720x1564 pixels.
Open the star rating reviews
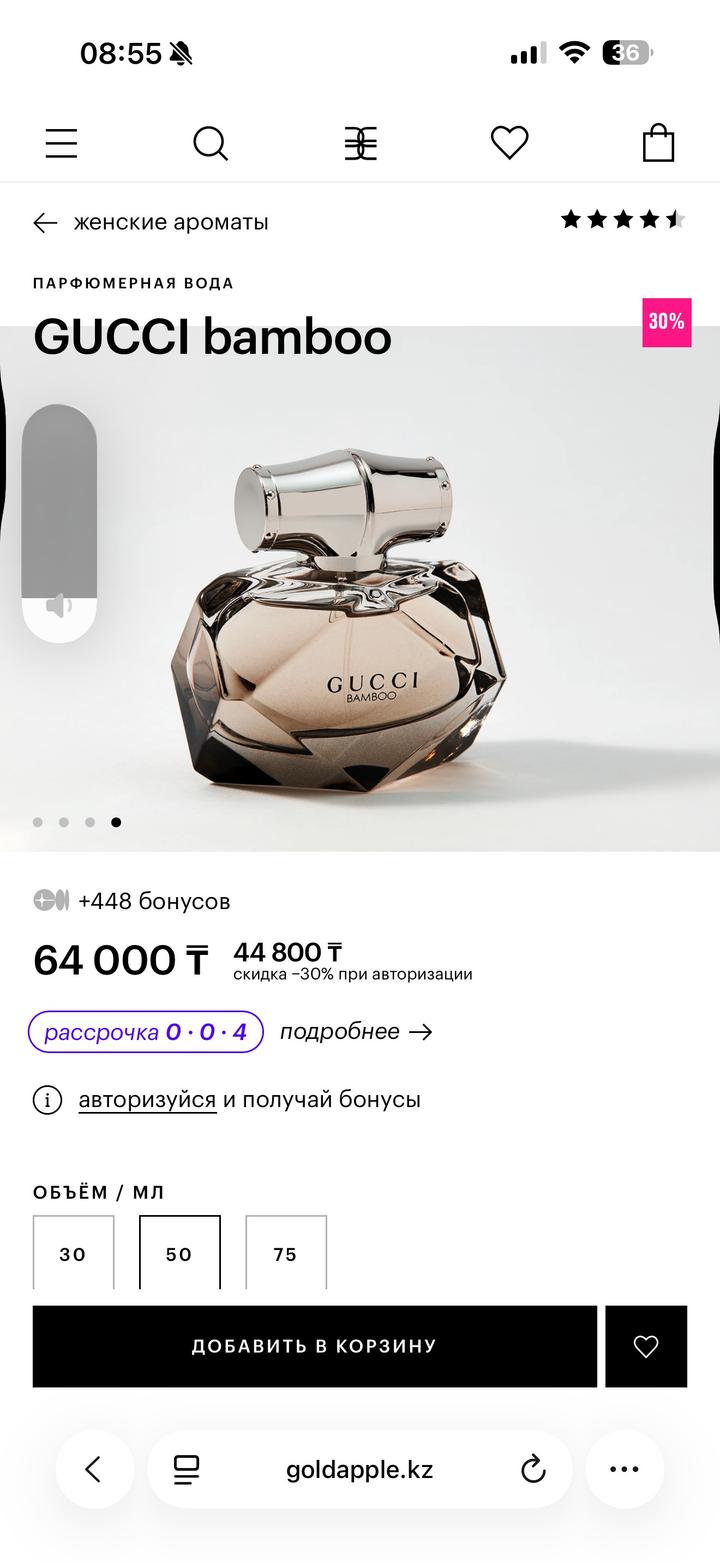[x=623, y=219]
